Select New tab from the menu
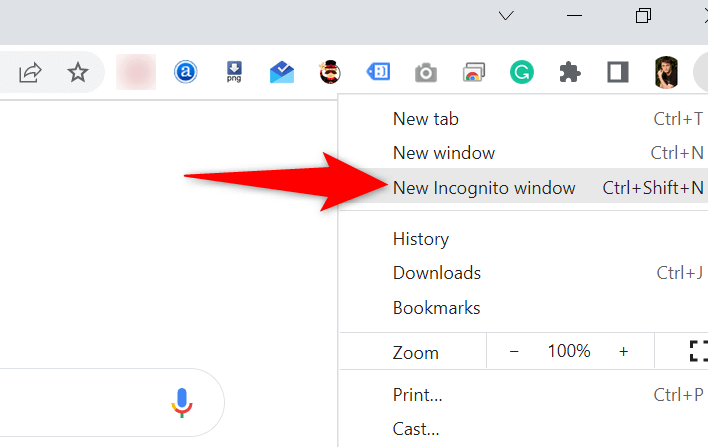The image size is (708, 447). click(425, 119)
